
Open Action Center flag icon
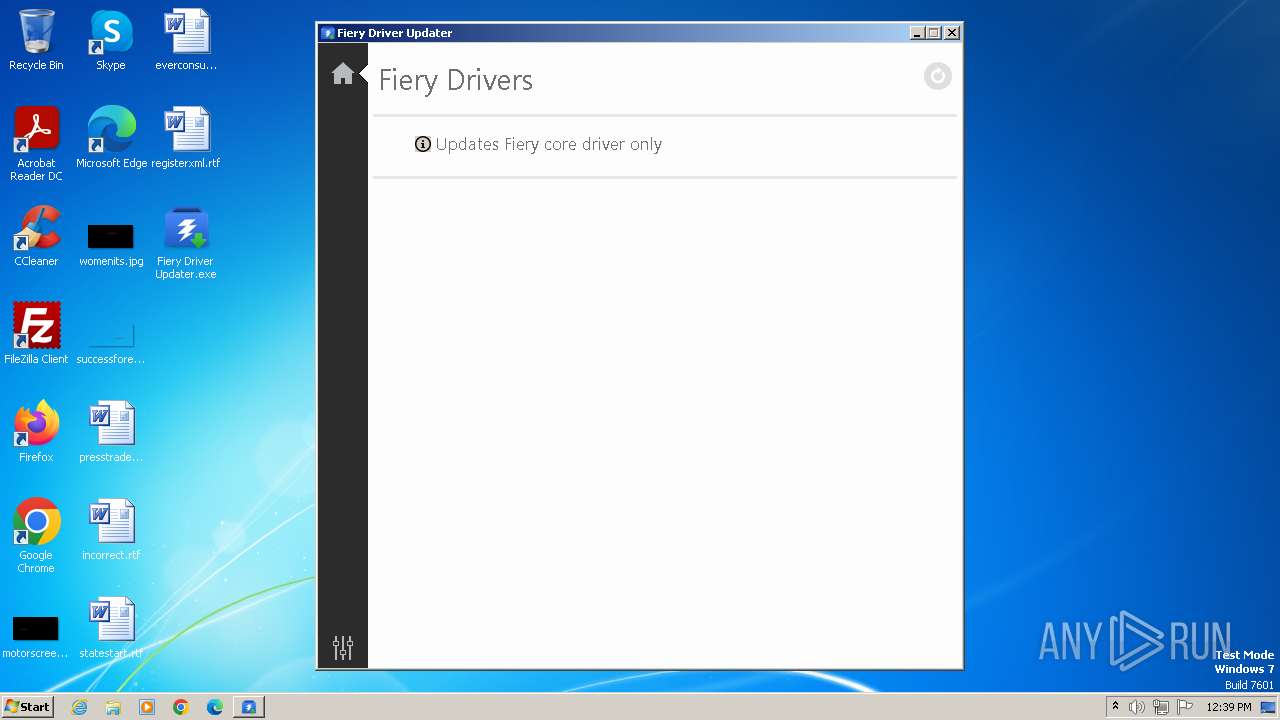click(x=1185, y=707)
